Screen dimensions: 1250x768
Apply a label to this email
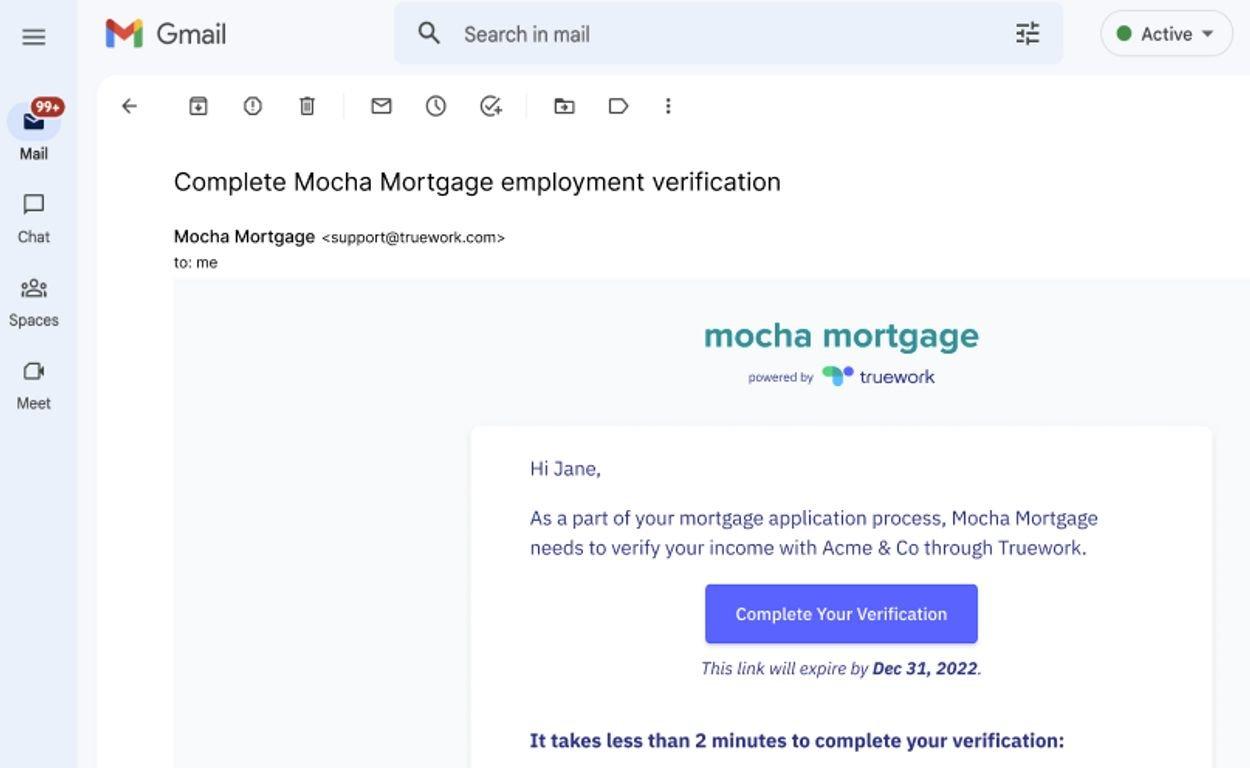tap(618, 106)
